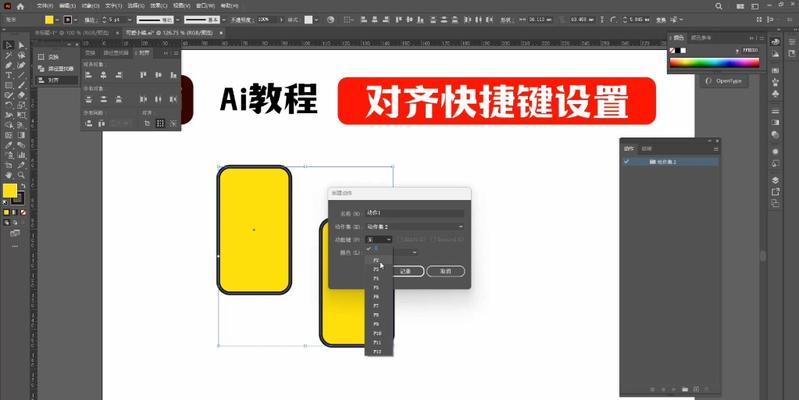Select the Direct Selection tool
Viewport: 799px width, 400px height.
pyautogui.click(x=21, y=45)
